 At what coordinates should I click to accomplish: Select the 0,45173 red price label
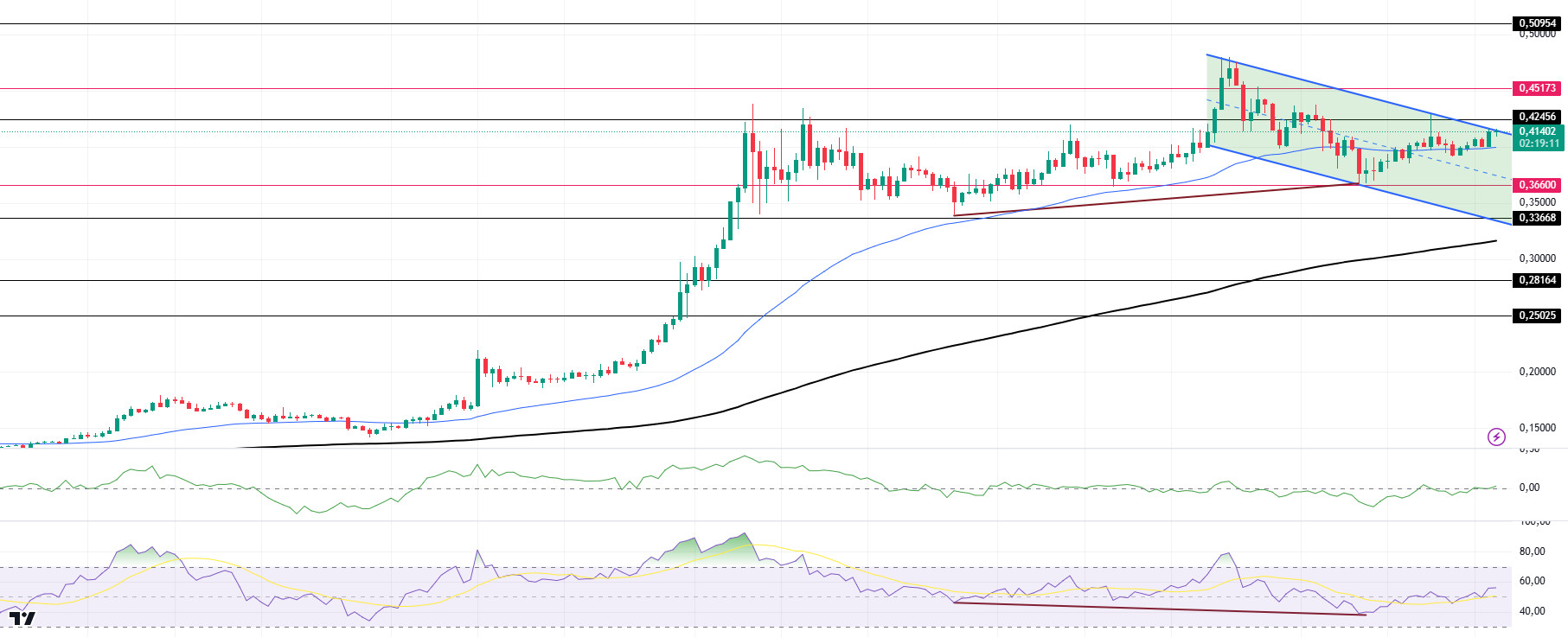pos(1538,88)
